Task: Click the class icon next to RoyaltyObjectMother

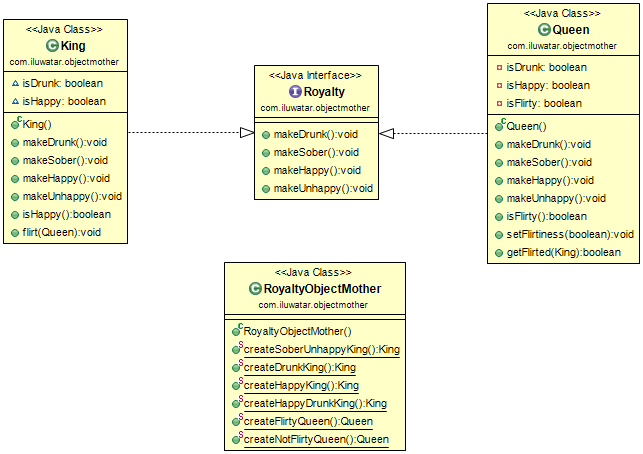Action: (256, 289)
